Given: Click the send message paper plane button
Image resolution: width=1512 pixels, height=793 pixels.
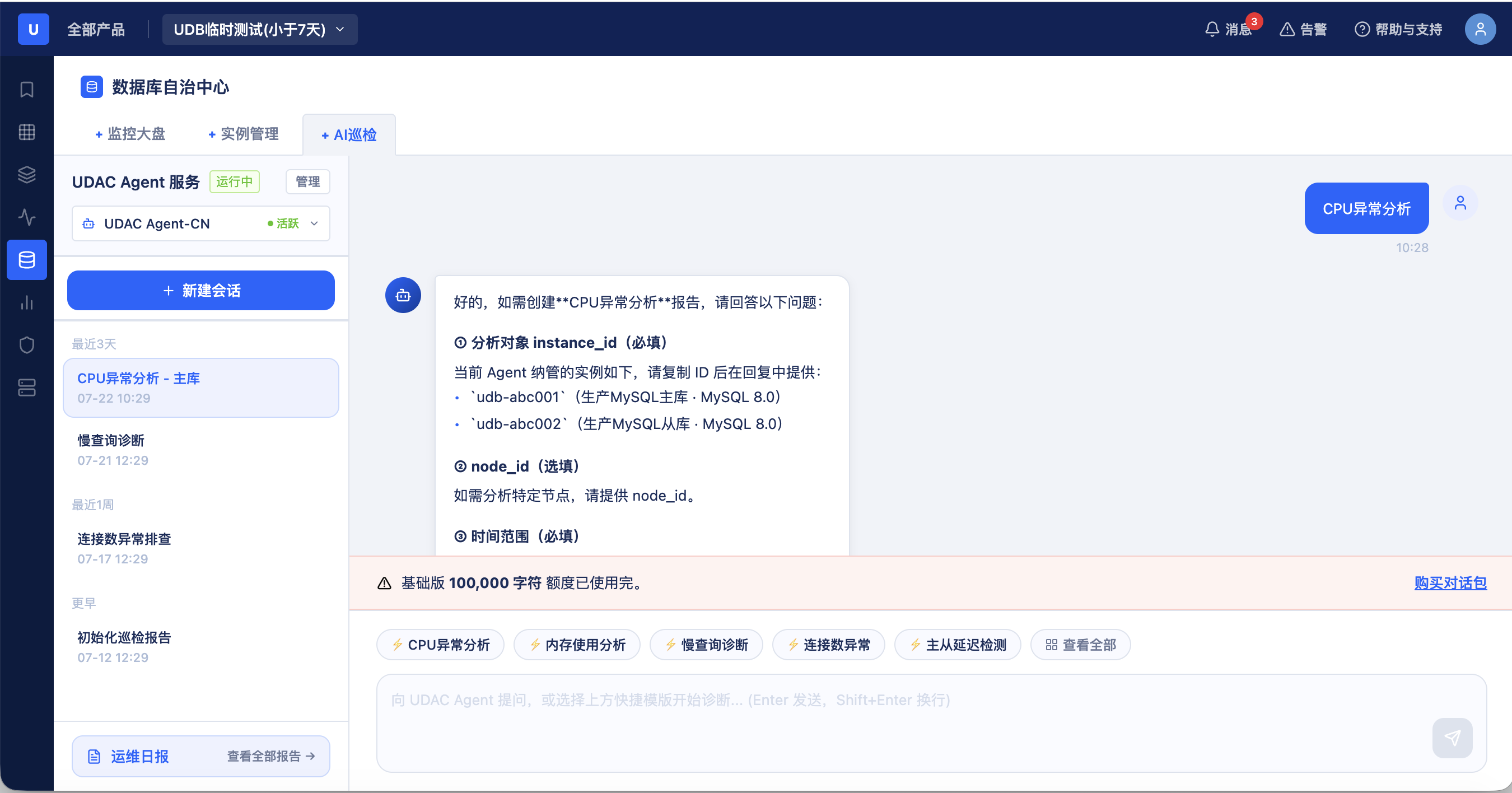Looking at the screenshot, I should tap(1453, 738).
